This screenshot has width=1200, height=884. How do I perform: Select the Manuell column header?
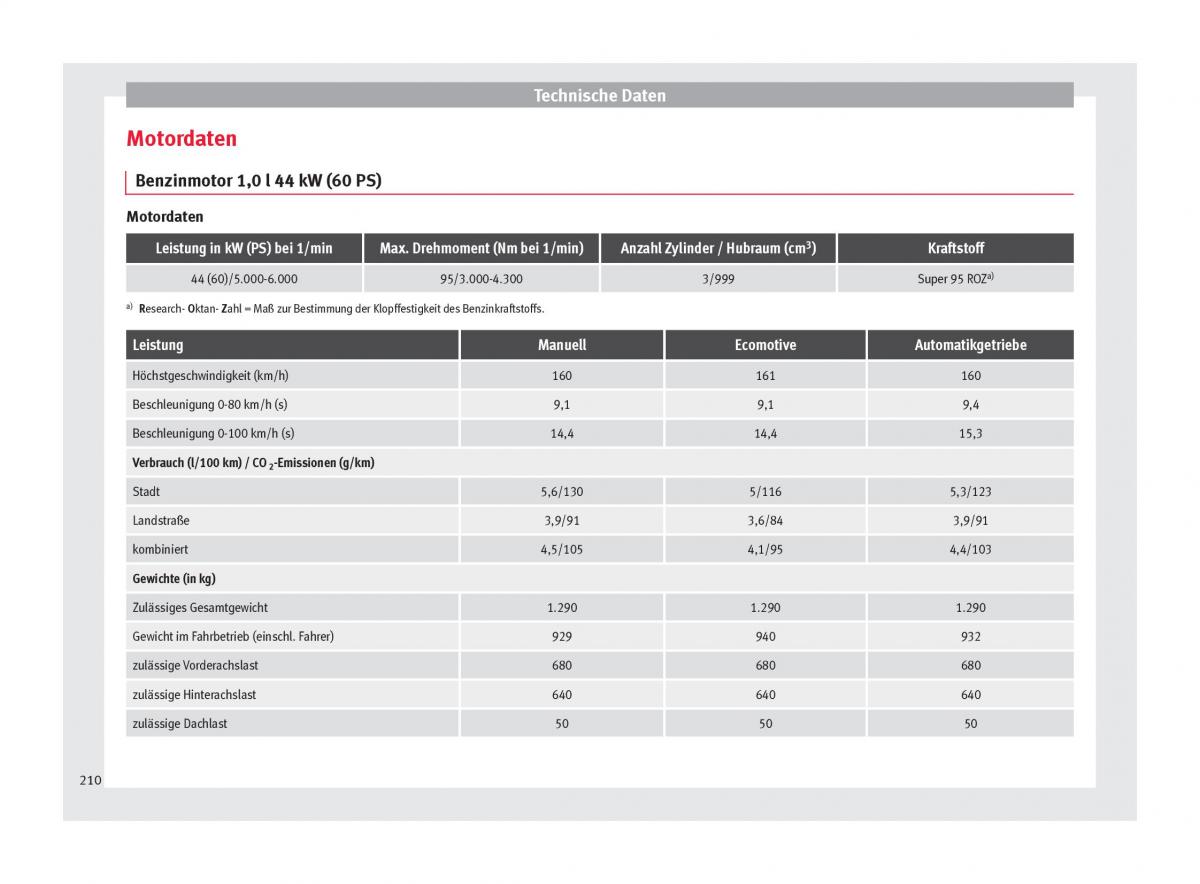[561, 345]
